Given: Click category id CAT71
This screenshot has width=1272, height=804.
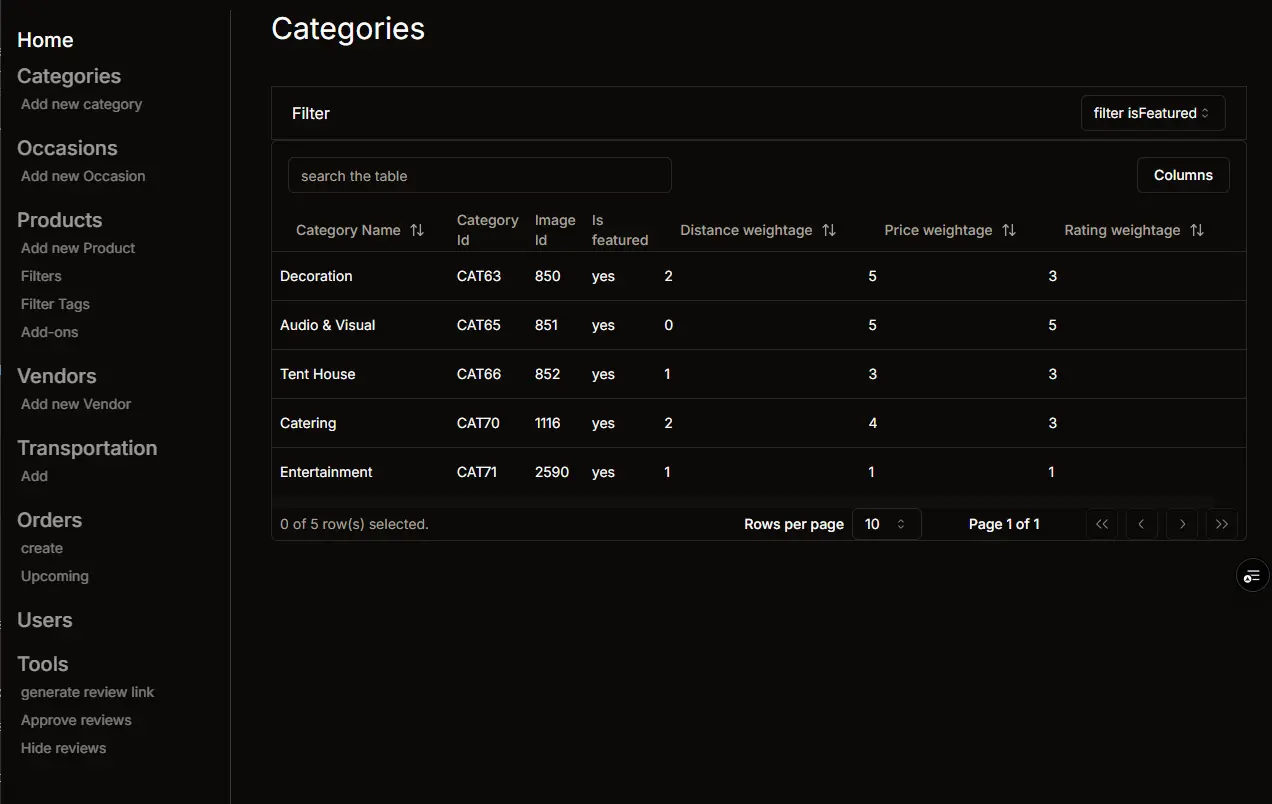Looking at the screenshot, I should click(477, 472).
